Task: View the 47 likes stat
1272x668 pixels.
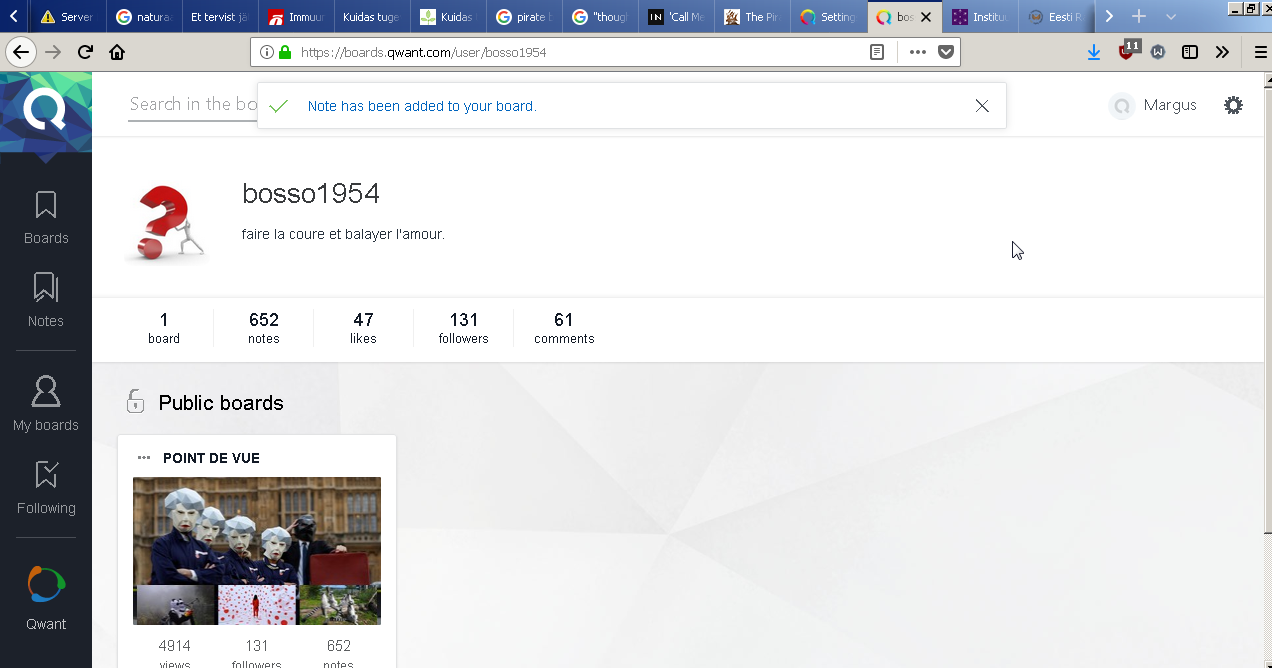Action: (x=363, y=328)
